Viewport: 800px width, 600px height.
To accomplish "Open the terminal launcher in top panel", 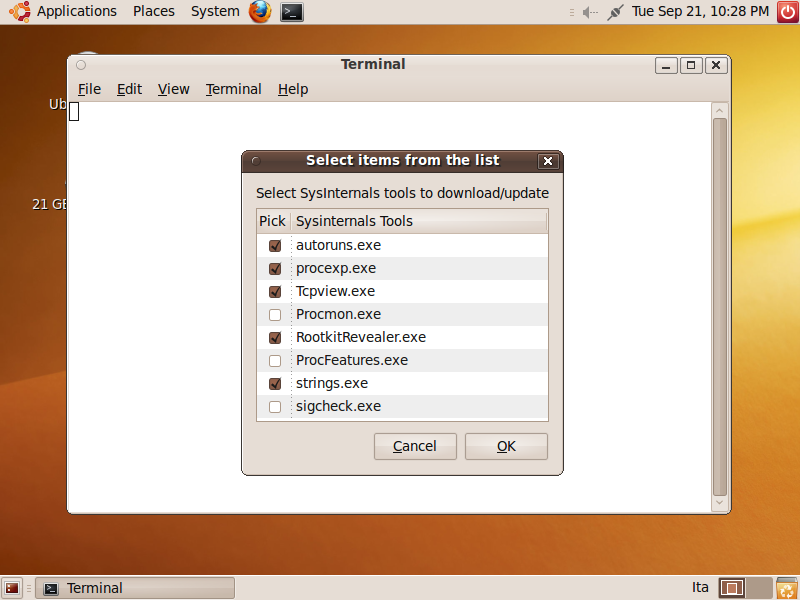I will [292, 12].
